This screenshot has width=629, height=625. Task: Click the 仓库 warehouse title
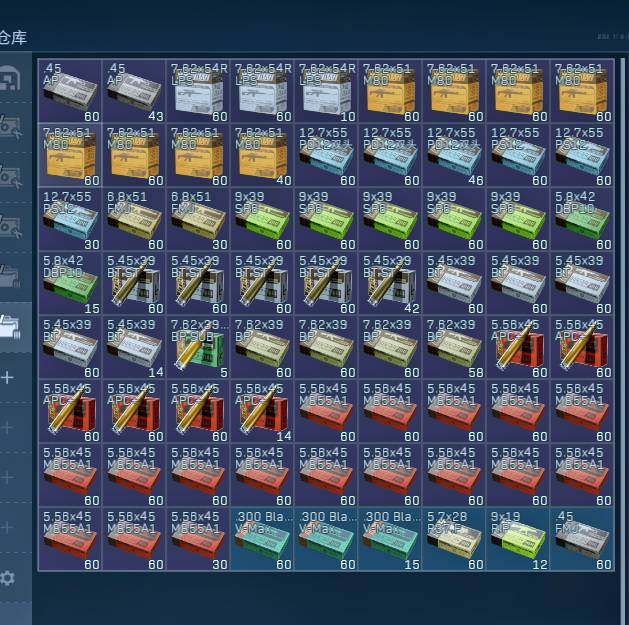(13, 38)
